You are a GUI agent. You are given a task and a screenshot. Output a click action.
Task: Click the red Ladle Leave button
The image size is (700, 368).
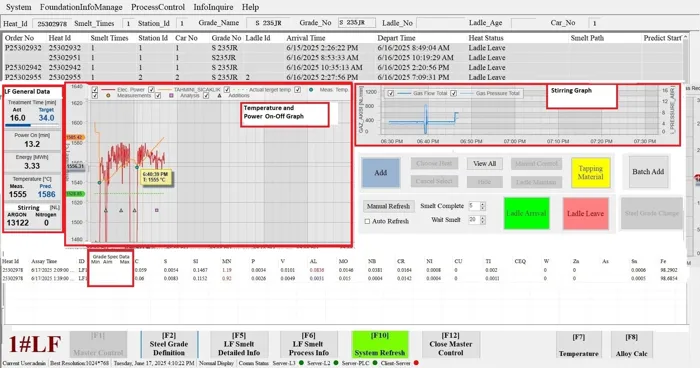point(585,213)
